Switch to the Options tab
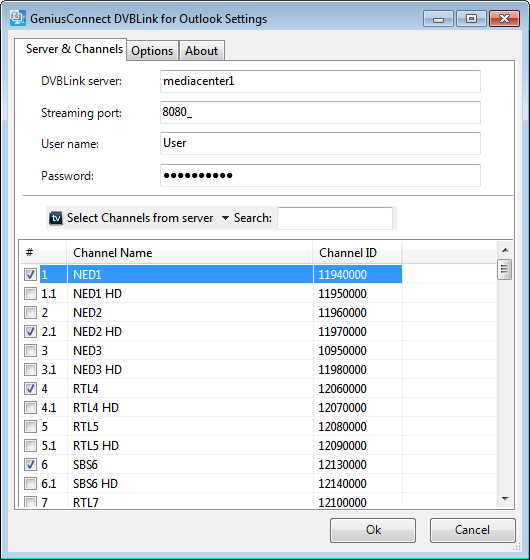 152,51
